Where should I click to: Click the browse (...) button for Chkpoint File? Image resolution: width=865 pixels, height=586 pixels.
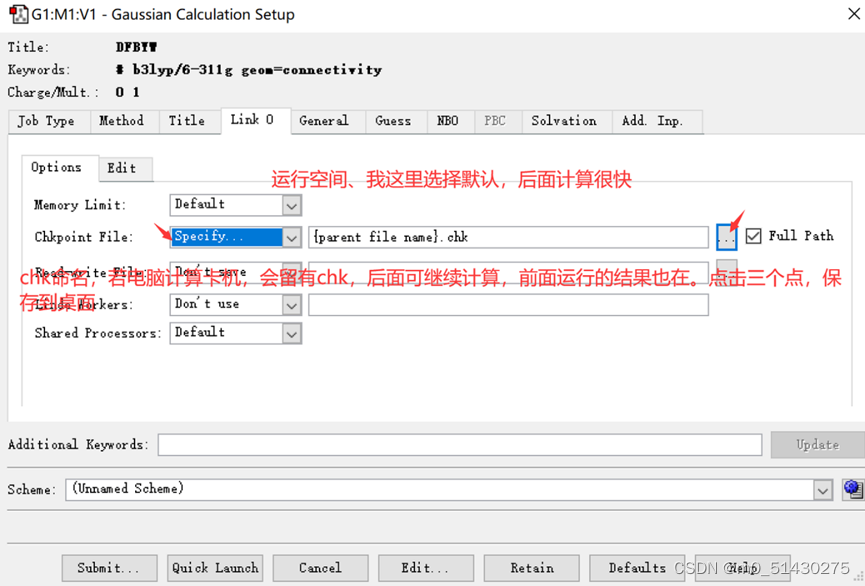(x=726, y=237)
